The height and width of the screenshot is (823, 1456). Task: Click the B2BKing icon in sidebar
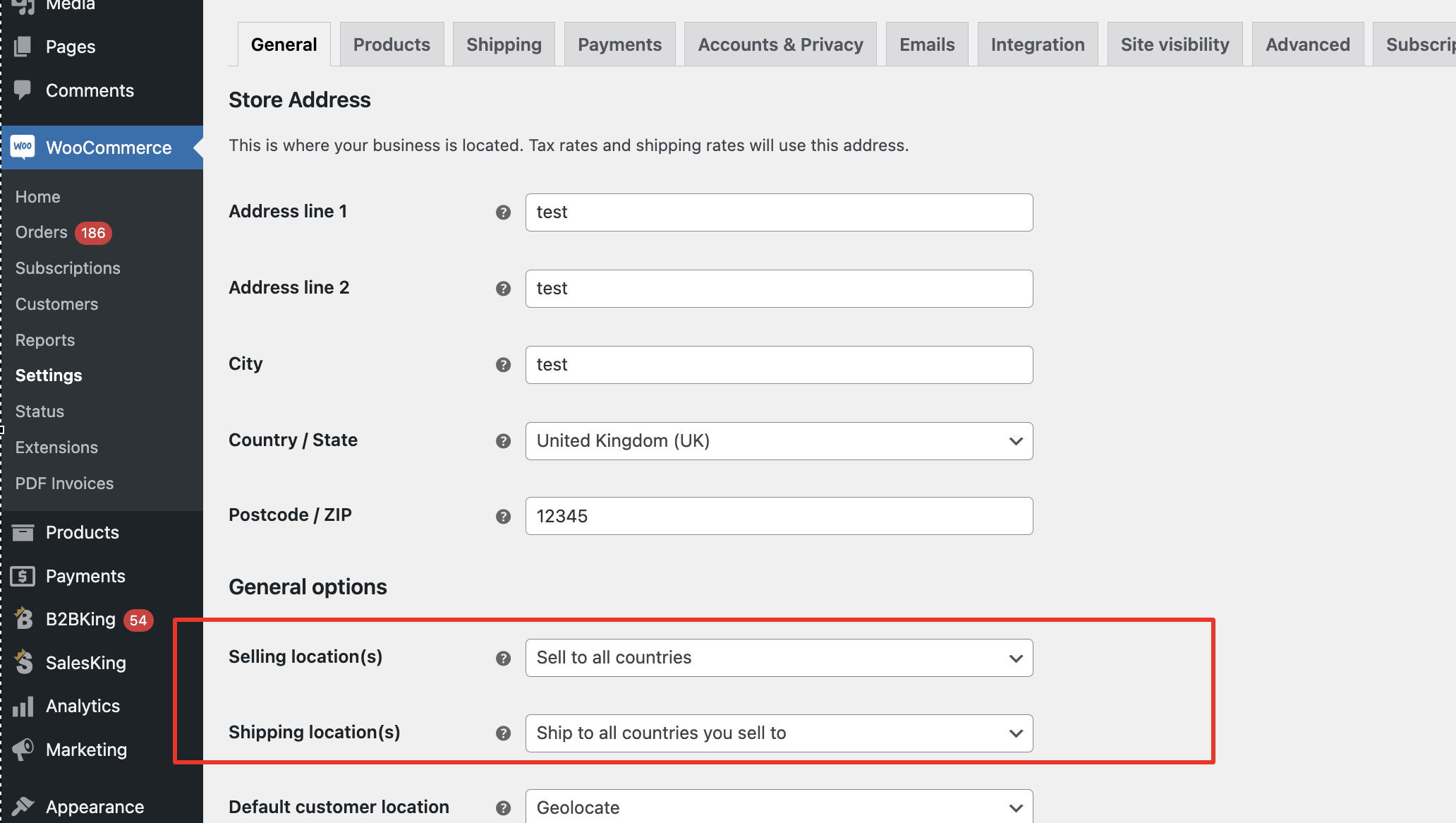tap(23, 618)
